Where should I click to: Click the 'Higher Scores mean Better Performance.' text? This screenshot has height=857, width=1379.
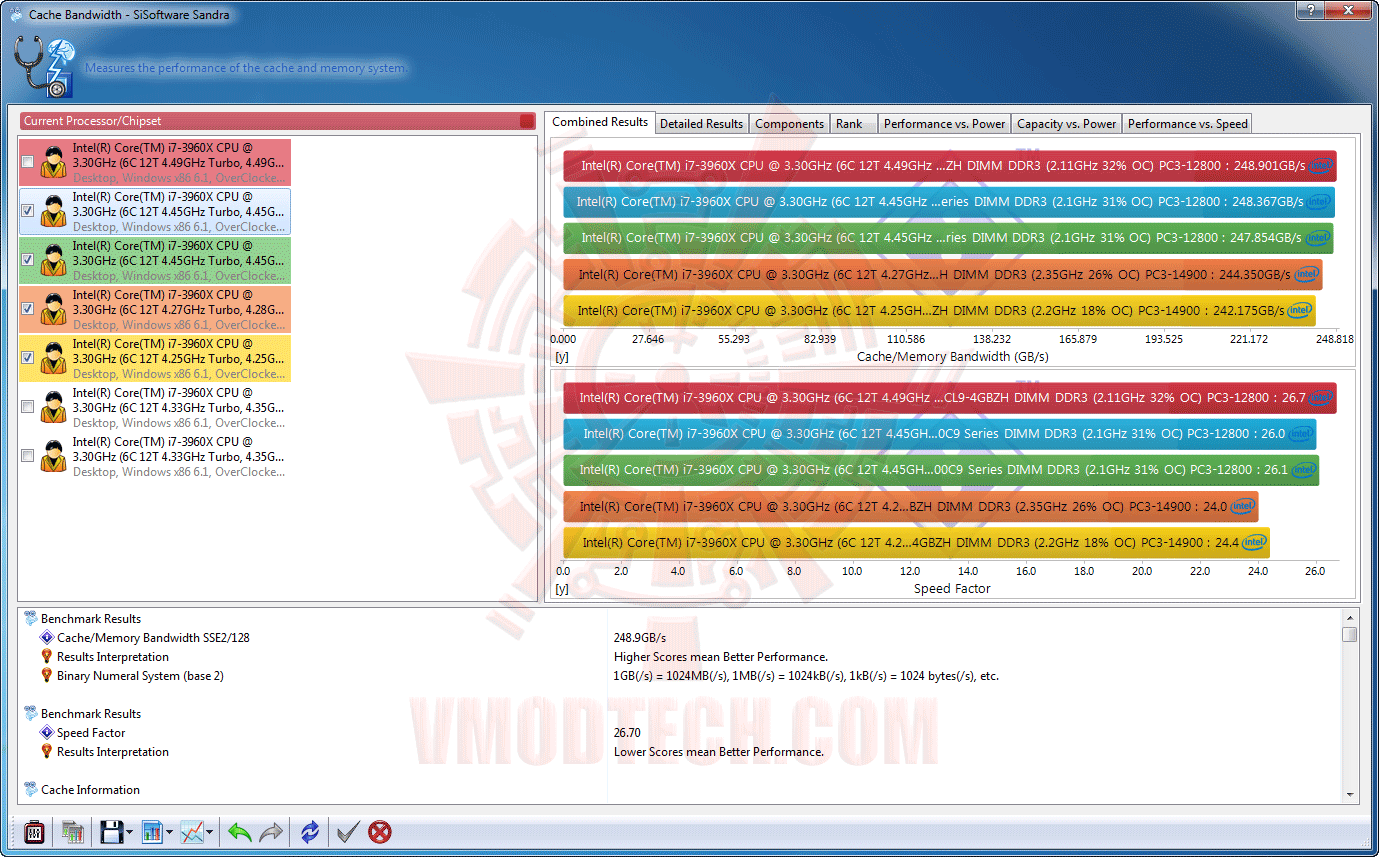pyautogui.click(x=720, y=657)
